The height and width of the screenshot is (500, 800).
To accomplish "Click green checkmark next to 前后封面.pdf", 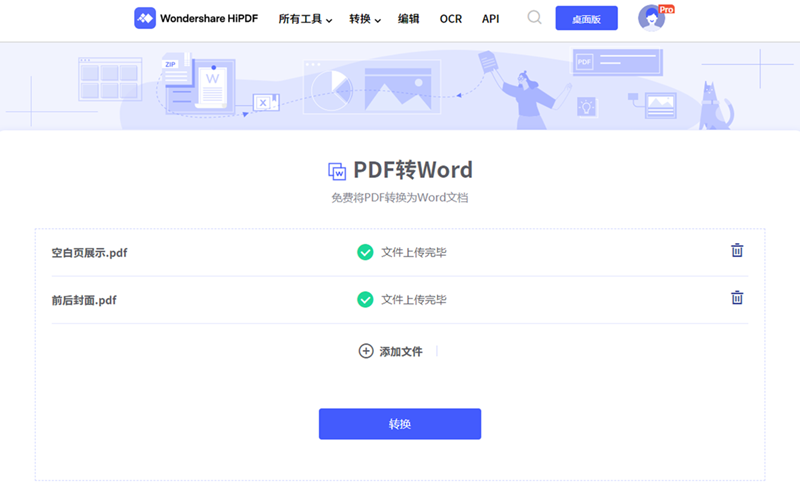I will click(x=365, y=299).
